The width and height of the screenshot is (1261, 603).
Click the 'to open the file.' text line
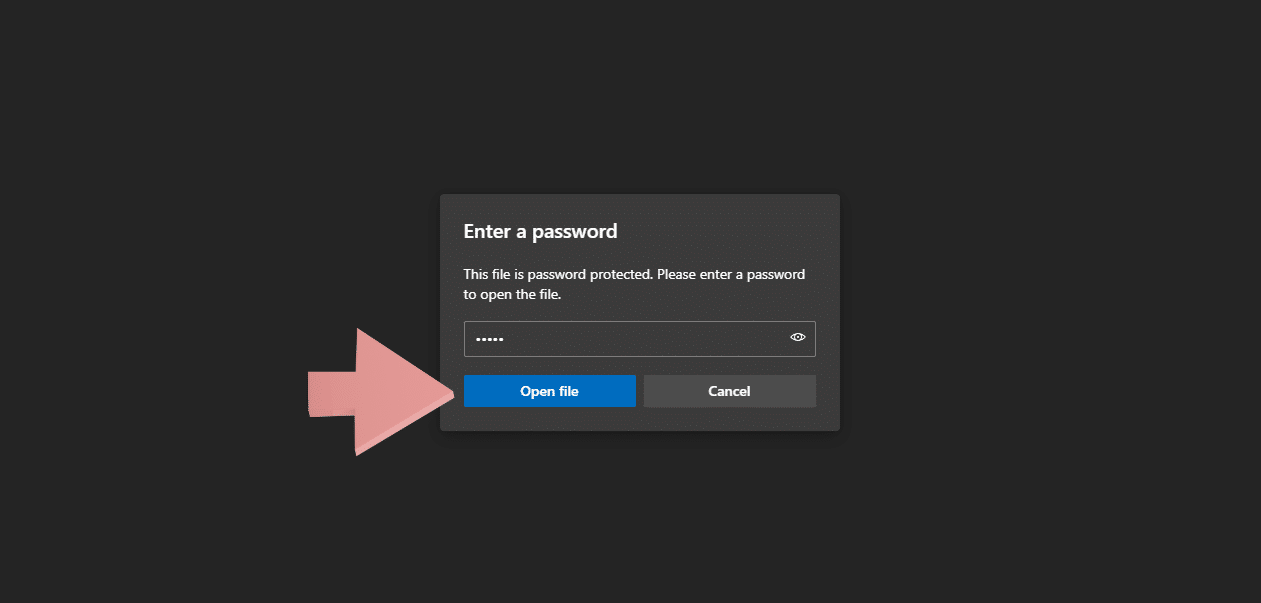(513, 295)
